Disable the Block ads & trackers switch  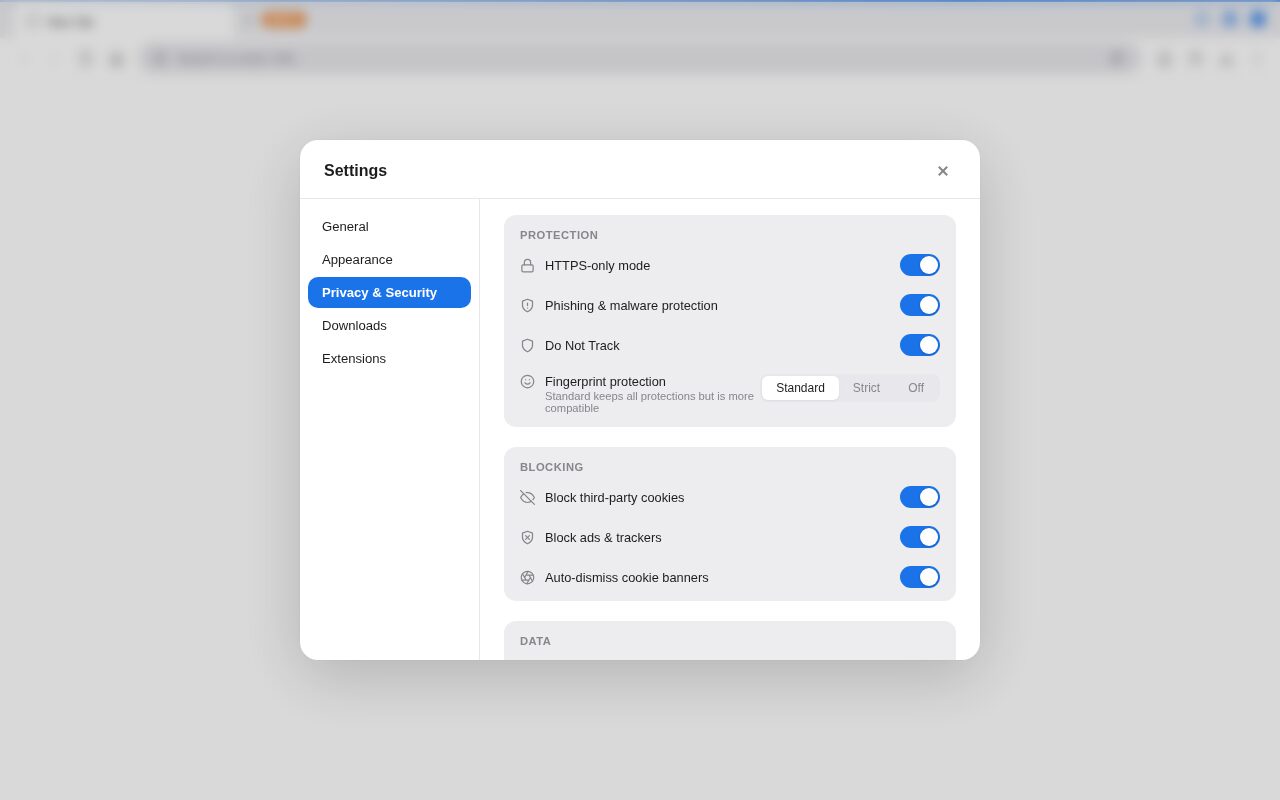click(920, 537)
